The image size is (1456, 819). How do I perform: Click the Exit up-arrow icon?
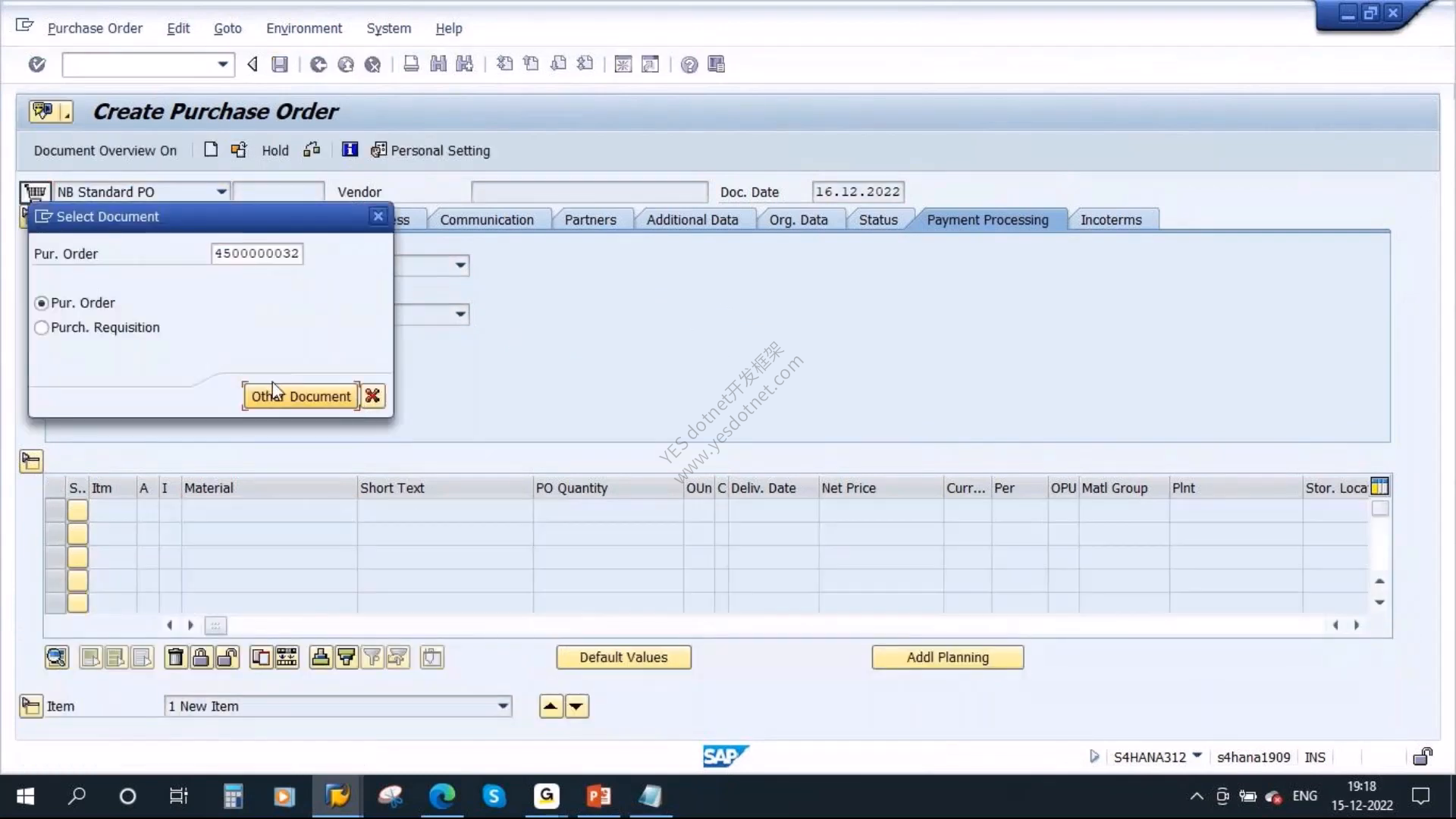(x=346, y=64)
